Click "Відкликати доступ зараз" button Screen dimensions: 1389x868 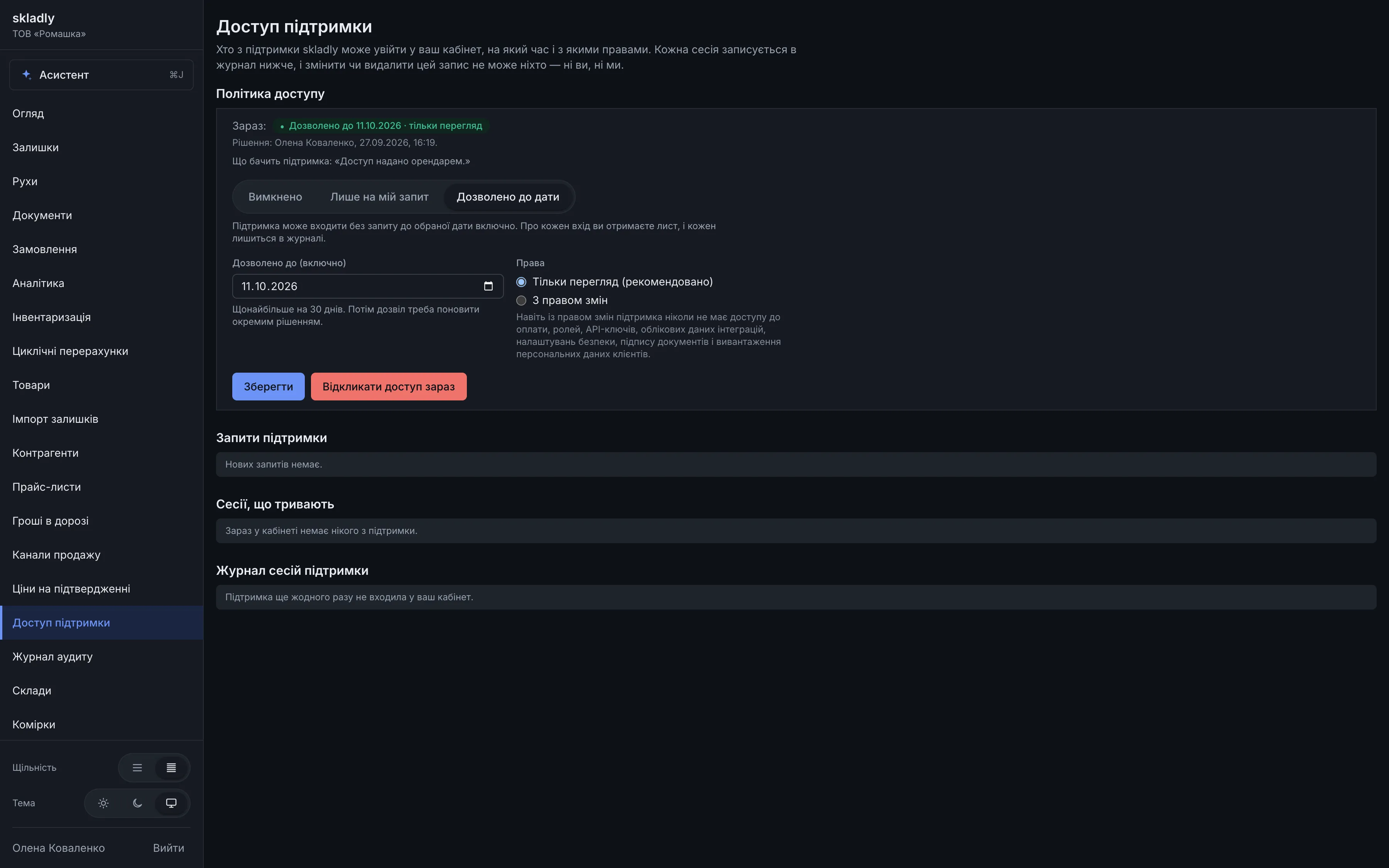[389, 386]
